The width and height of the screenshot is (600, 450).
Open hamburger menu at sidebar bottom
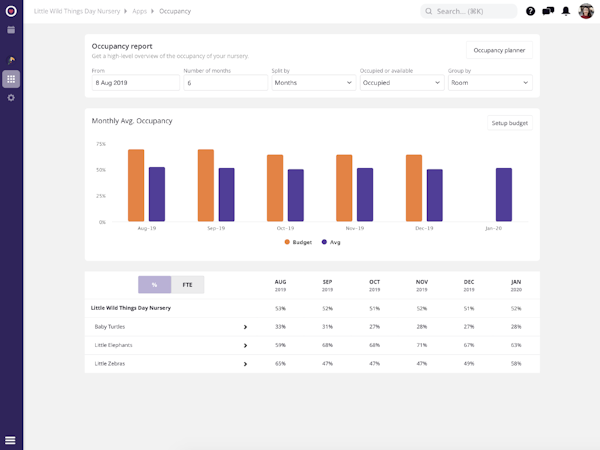click(x=10, y=440)
